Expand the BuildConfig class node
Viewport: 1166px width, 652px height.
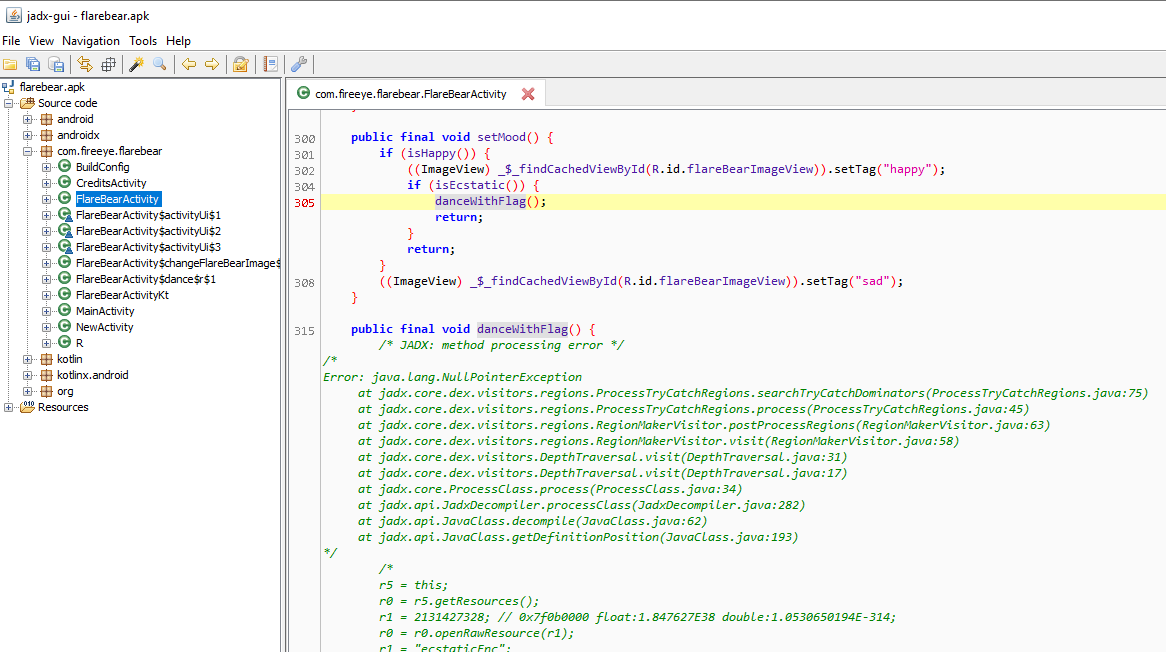point(46,167)
